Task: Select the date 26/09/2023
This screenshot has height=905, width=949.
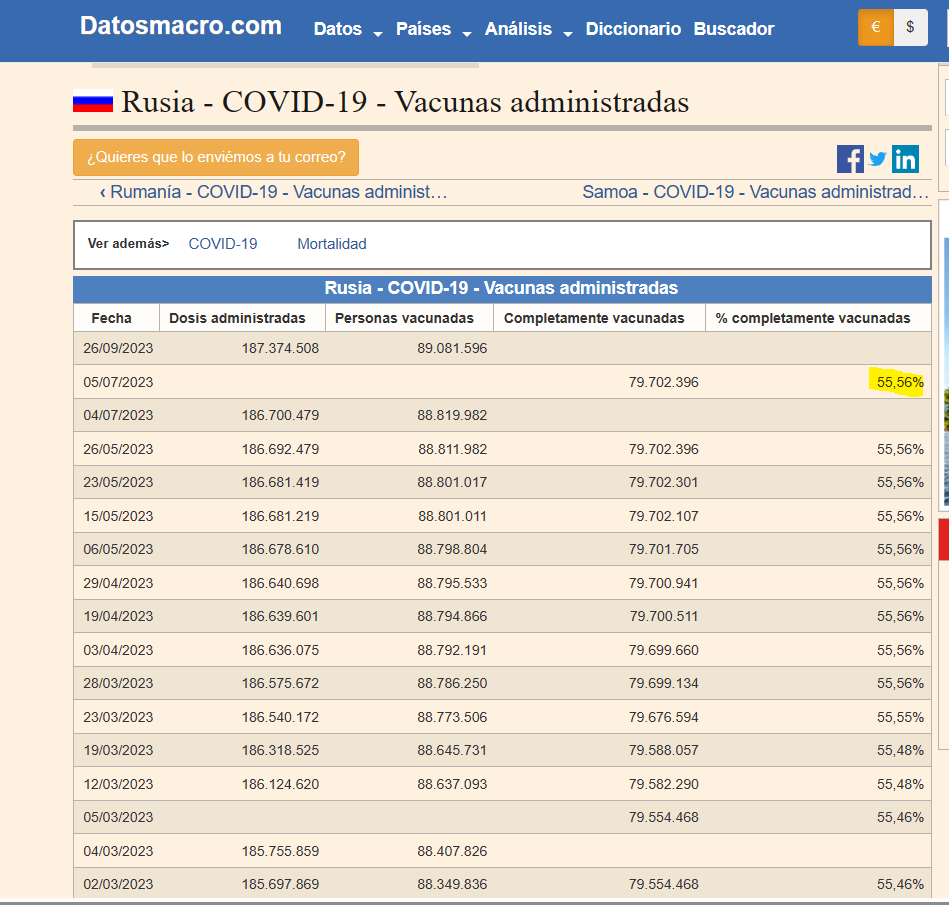Action: coord(118,349)
